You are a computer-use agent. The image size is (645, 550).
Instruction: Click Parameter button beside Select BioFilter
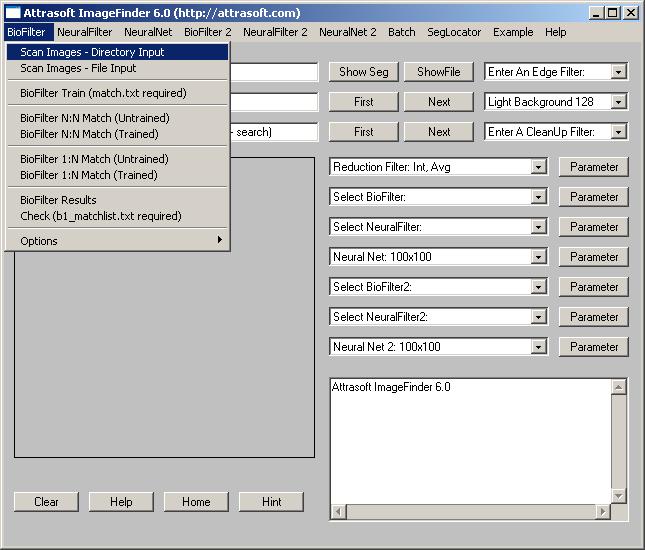[593, 197]
